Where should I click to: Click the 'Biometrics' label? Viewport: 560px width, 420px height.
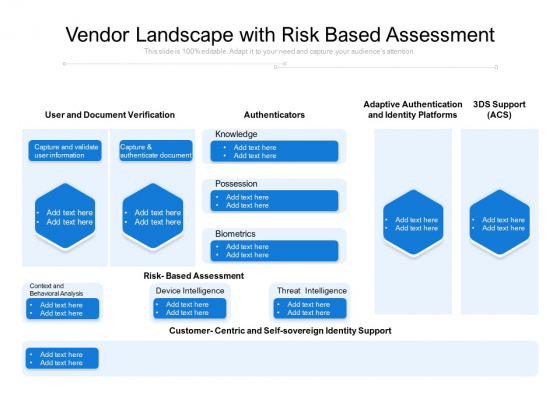tap(235, 234)
